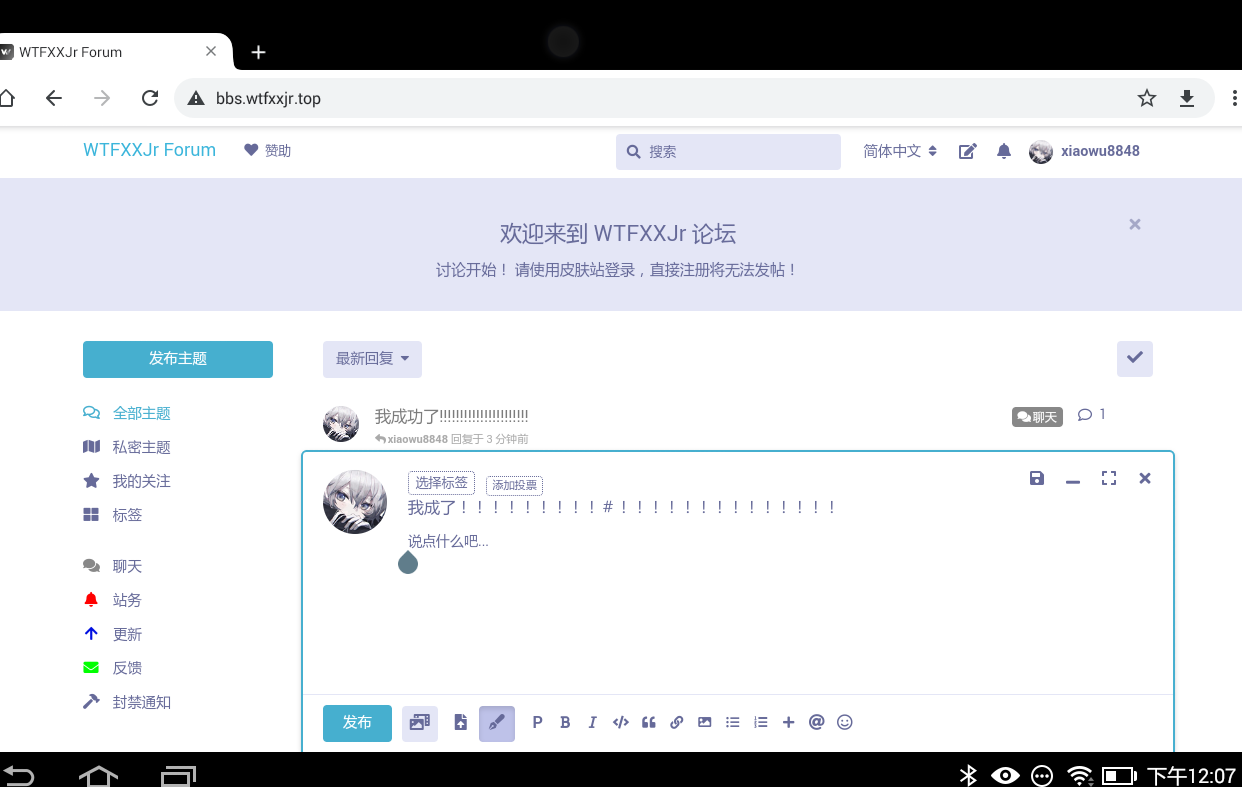Click the forum 搜索 search field
1242x787 pixels.
coord(728,152)
